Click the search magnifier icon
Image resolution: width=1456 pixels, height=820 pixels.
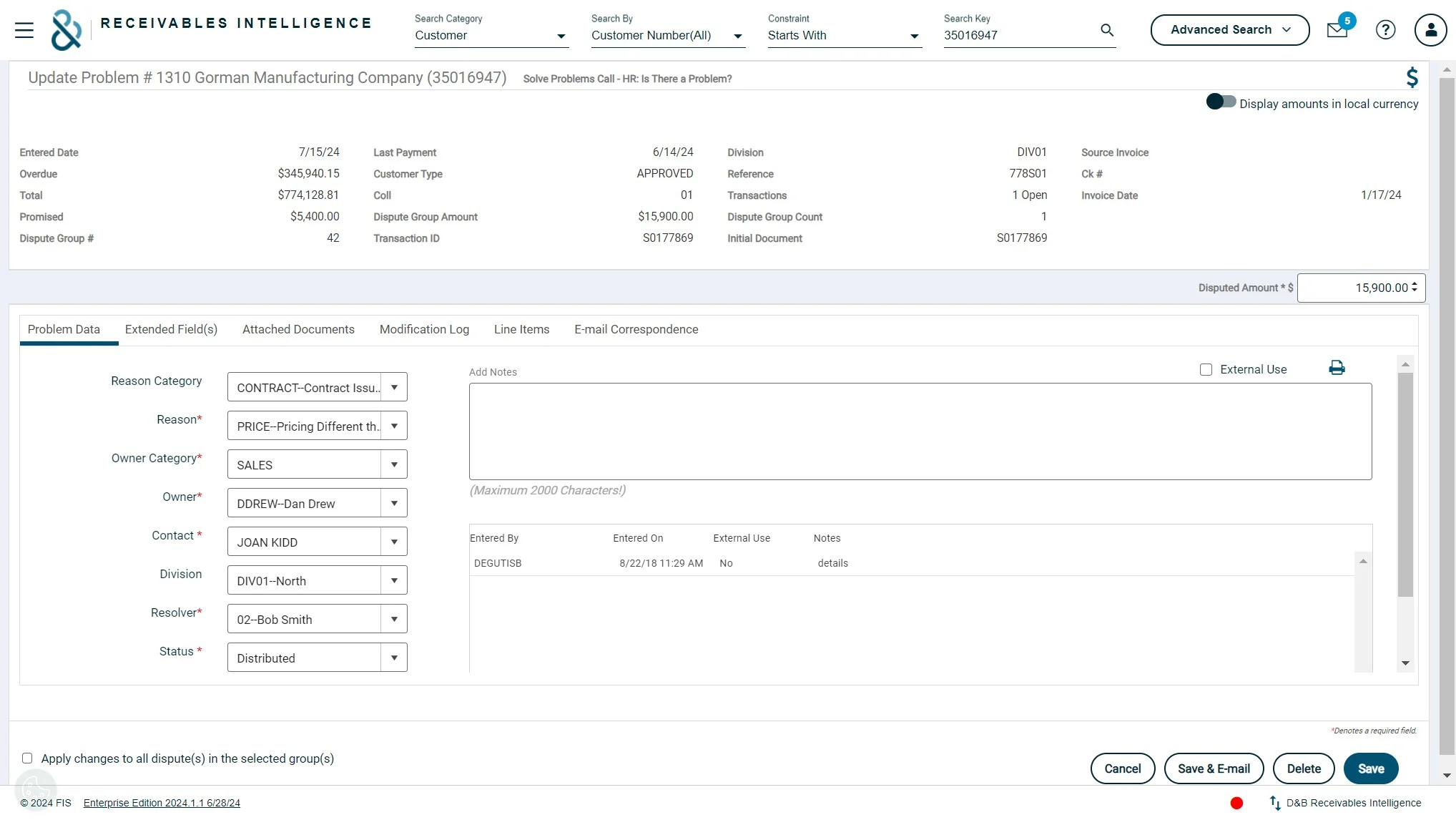click(x=1106, y=30)
